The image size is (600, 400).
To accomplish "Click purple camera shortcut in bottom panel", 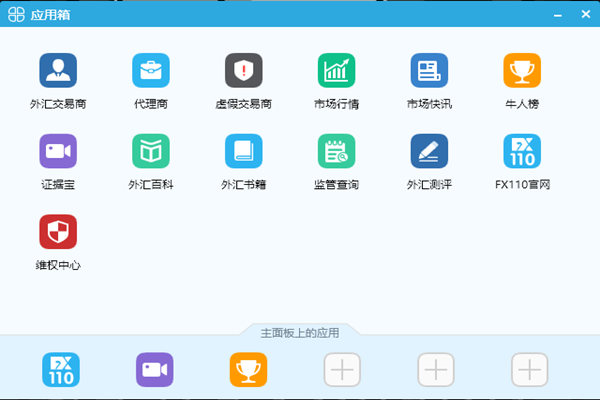I will (155, 370).
